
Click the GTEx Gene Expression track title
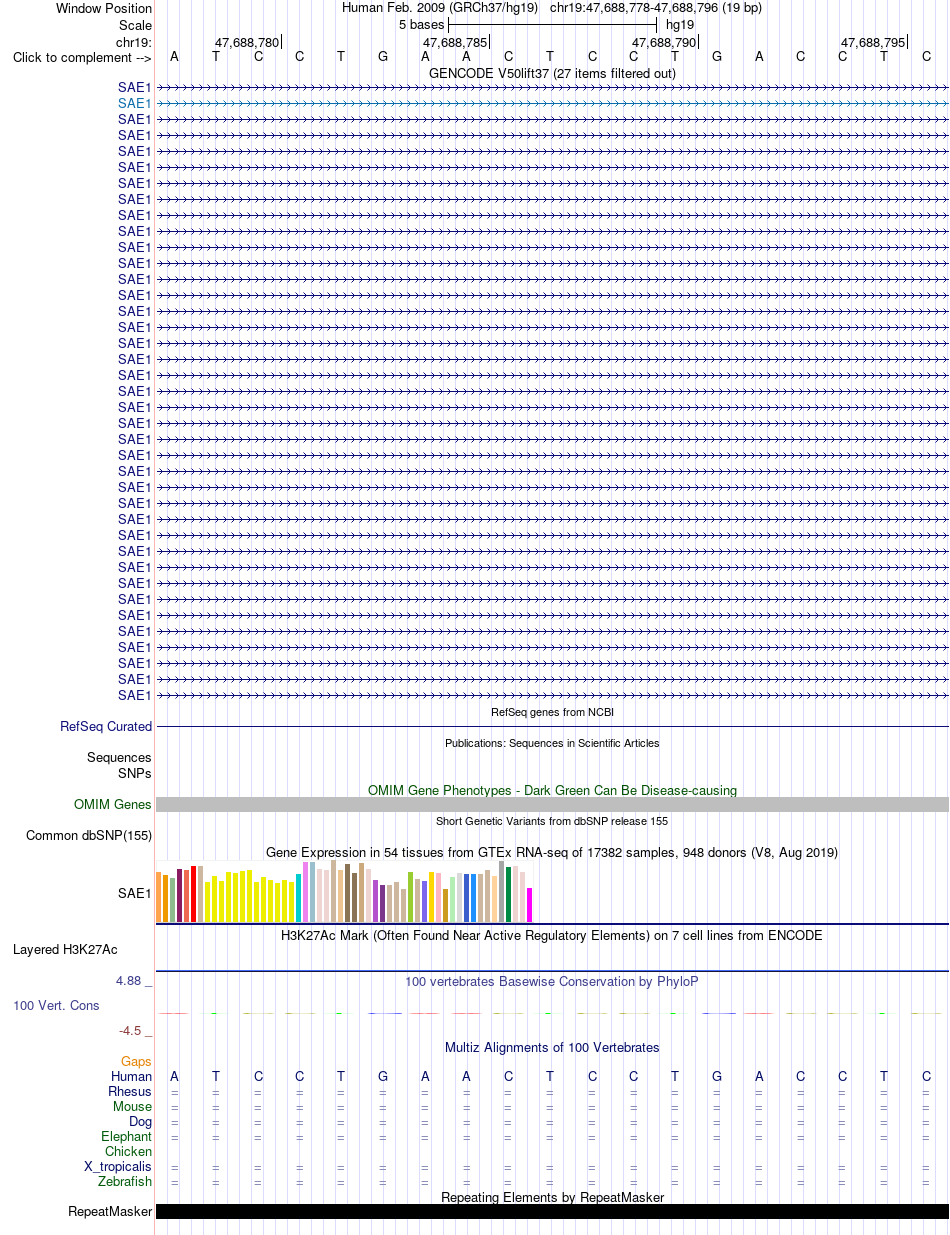tap(552, 853)
